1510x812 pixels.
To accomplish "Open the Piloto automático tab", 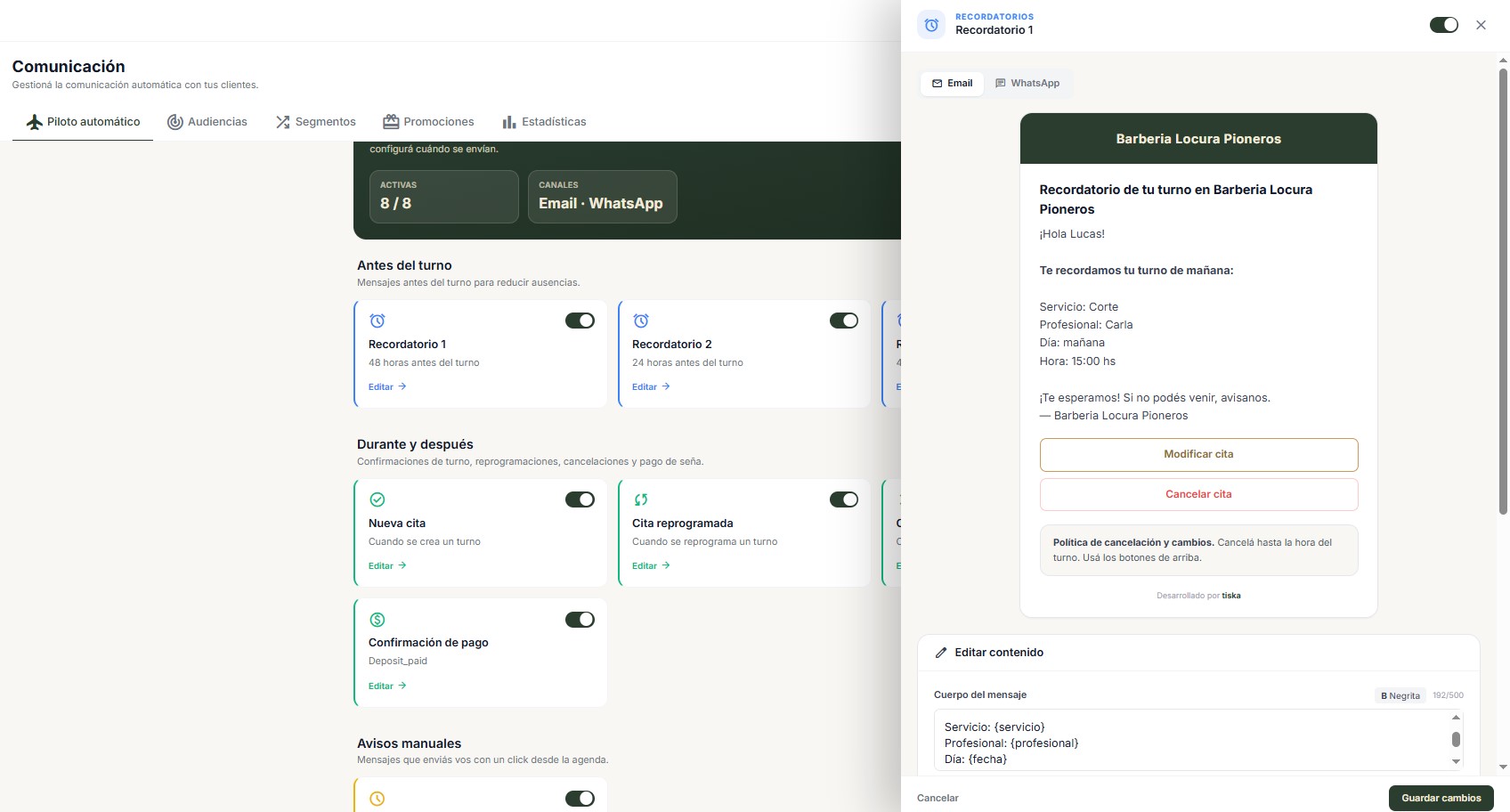I will 83,122.
